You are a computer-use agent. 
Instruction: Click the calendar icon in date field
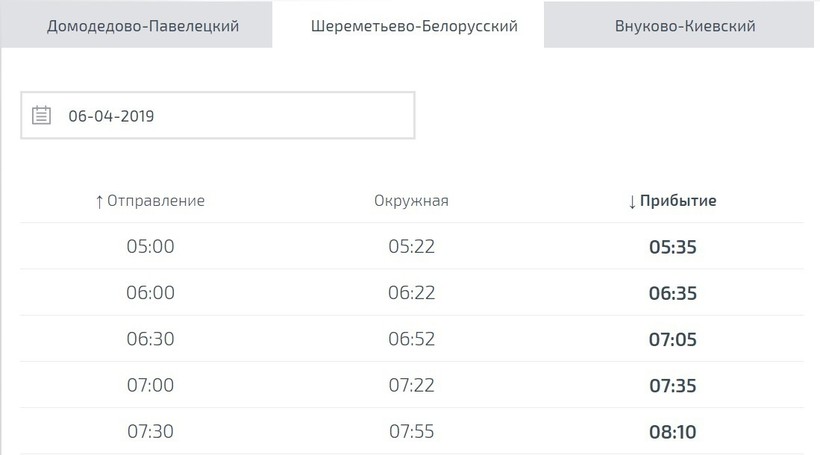click(41, 115)
